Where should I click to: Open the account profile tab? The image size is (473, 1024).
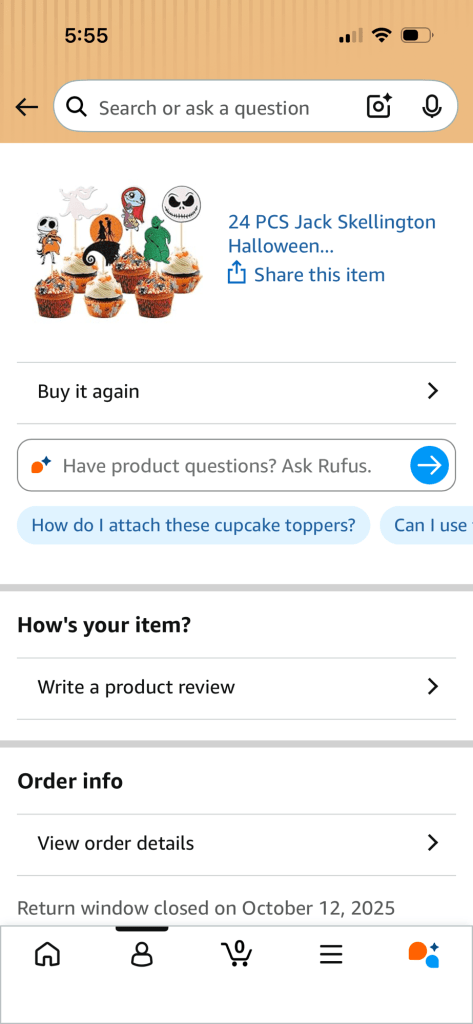(x=142, y=955)
